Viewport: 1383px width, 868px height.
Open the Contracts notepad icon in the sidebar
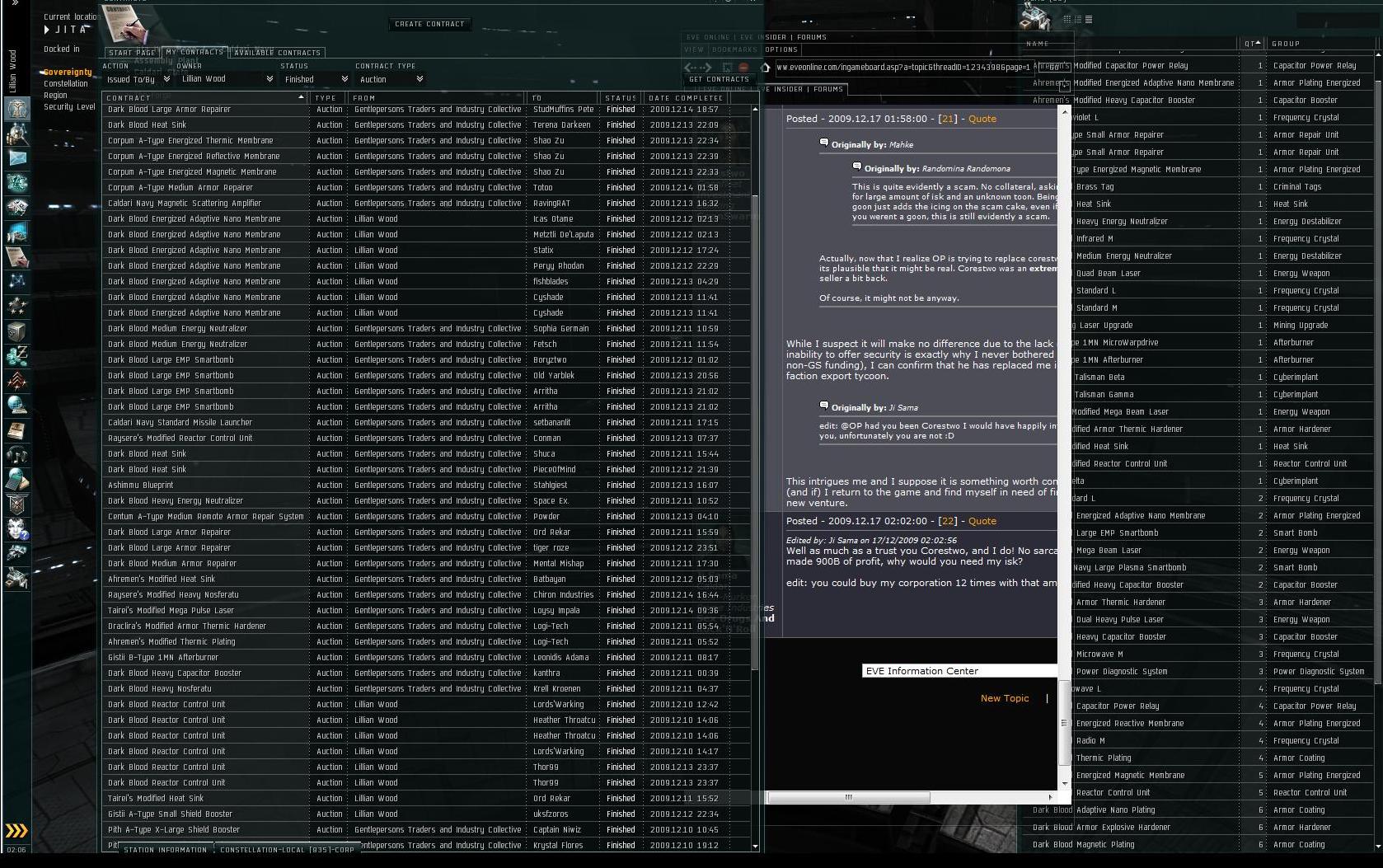[16, 256]
